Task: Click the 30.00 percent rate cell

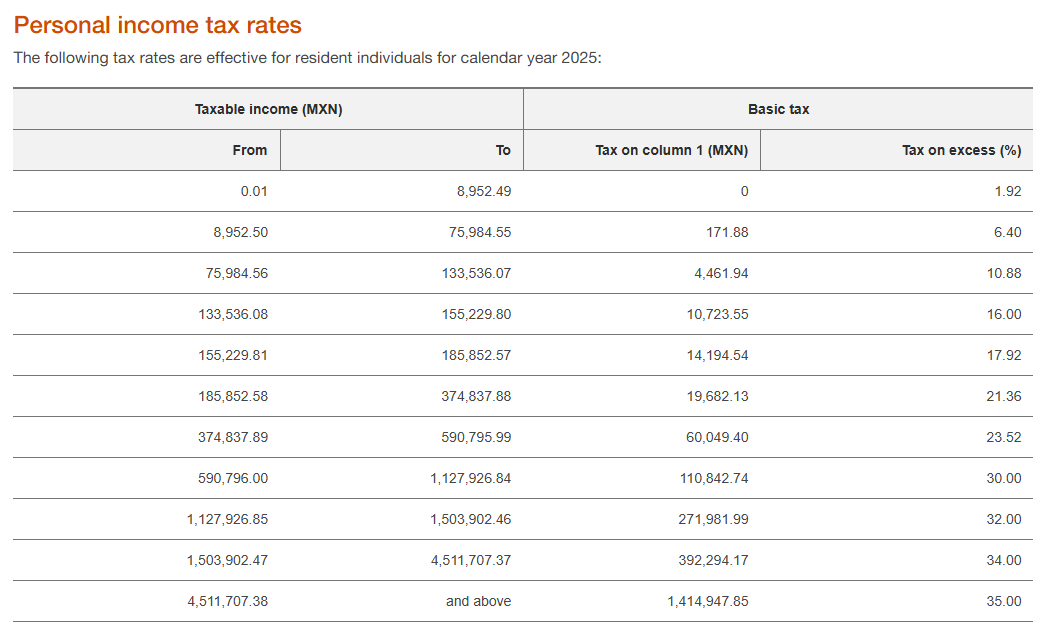Action: (1004, 478)
